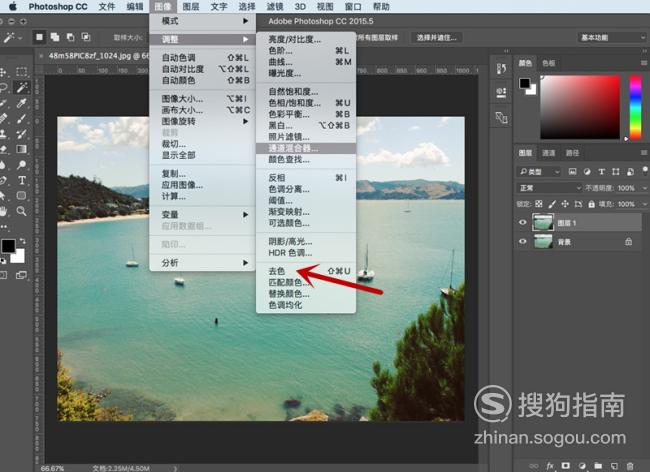The width and height of the screenshot is (650, 472).
Task: Open 基本功能 workspace dropdown
Action: [x=611, y=37]
